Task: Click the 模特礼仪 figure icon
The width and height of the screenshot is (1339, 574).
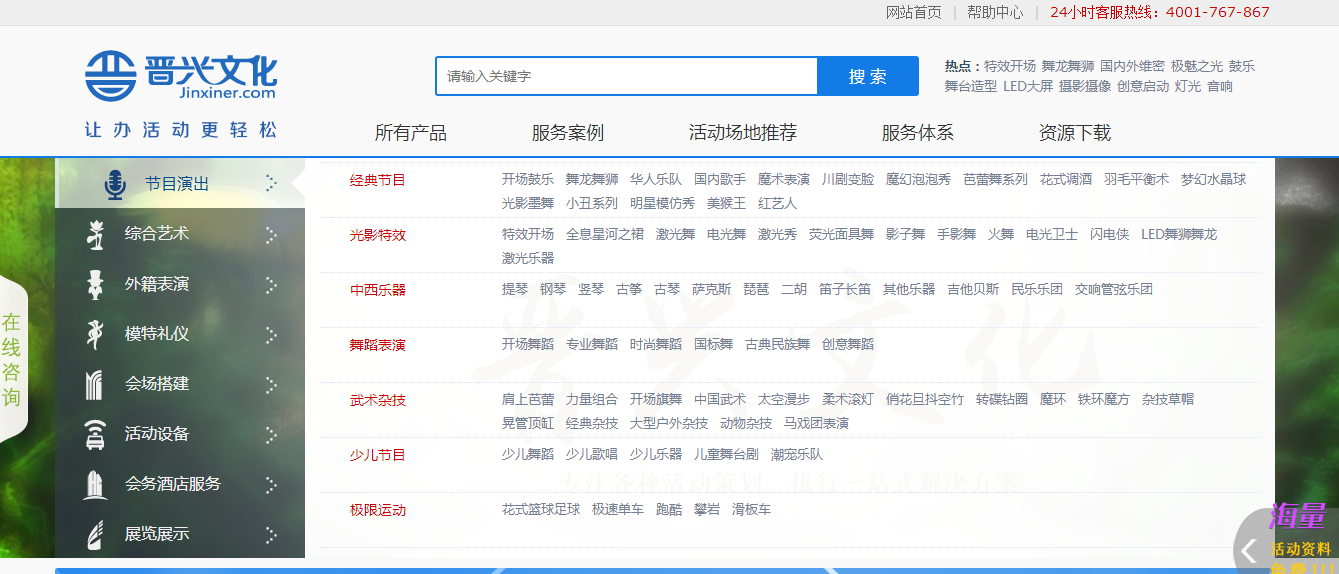Action: (x=95, y=334)
